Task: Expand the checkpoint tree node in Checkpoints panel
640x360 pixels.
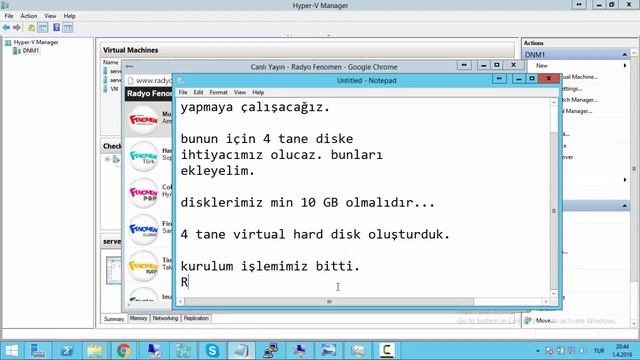Action: (107, 159)
